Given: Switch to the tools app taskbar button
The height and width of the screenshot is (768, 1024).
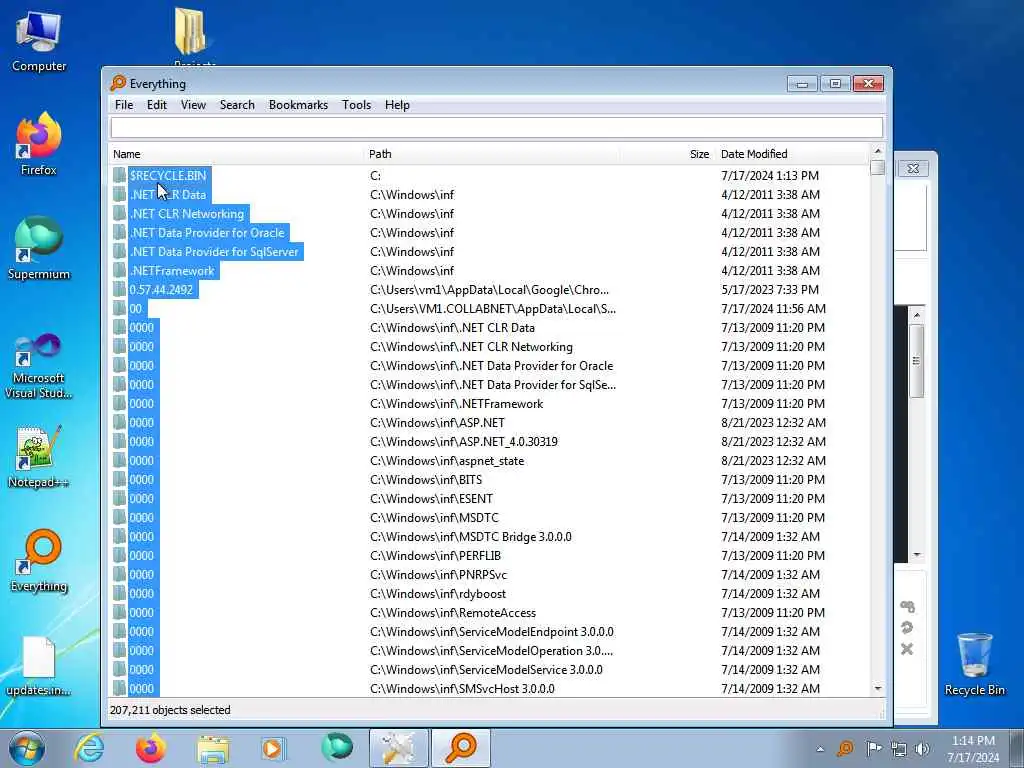Looking at the screenshot, I should (x=398, y=748).
